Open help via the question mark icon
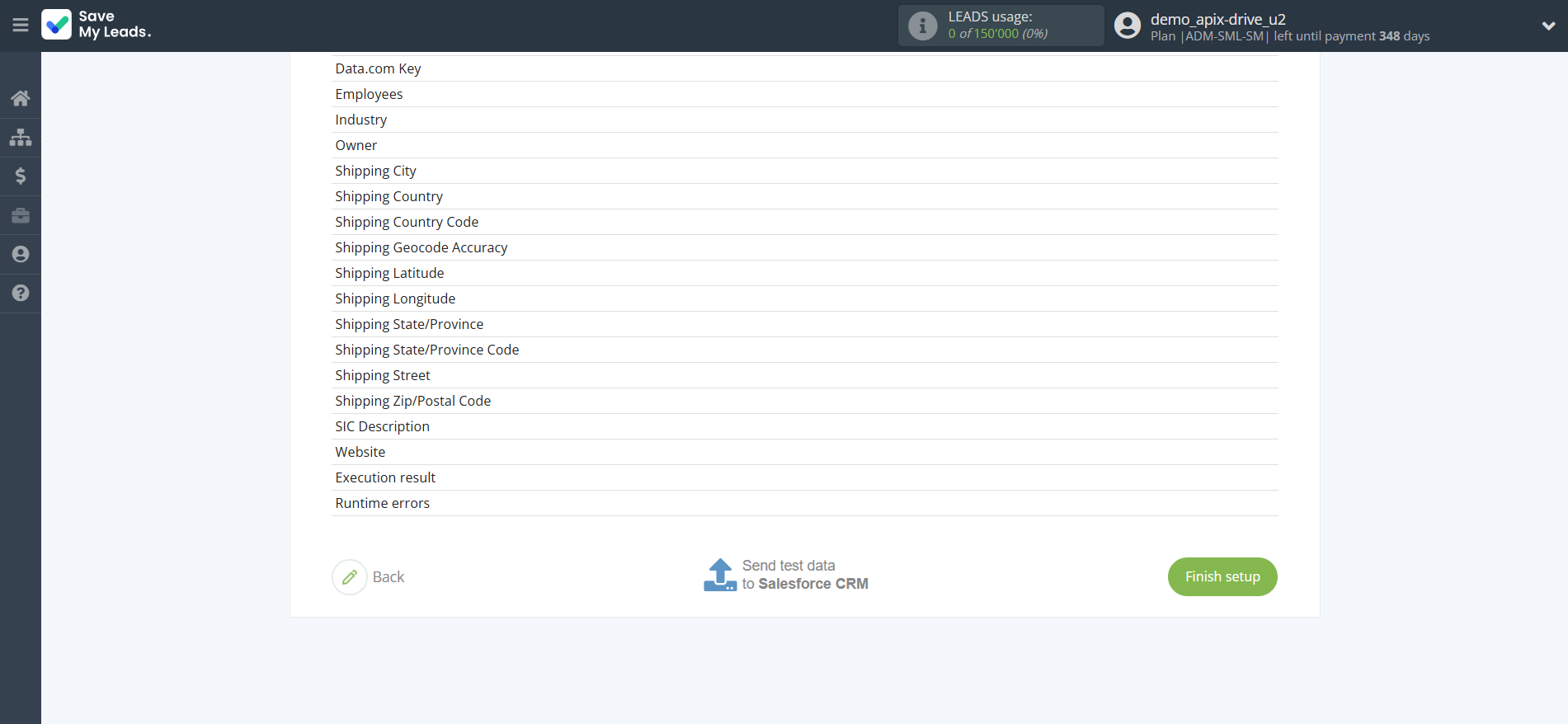This screenshot has width=1568, height=724. tap(21, 293)
